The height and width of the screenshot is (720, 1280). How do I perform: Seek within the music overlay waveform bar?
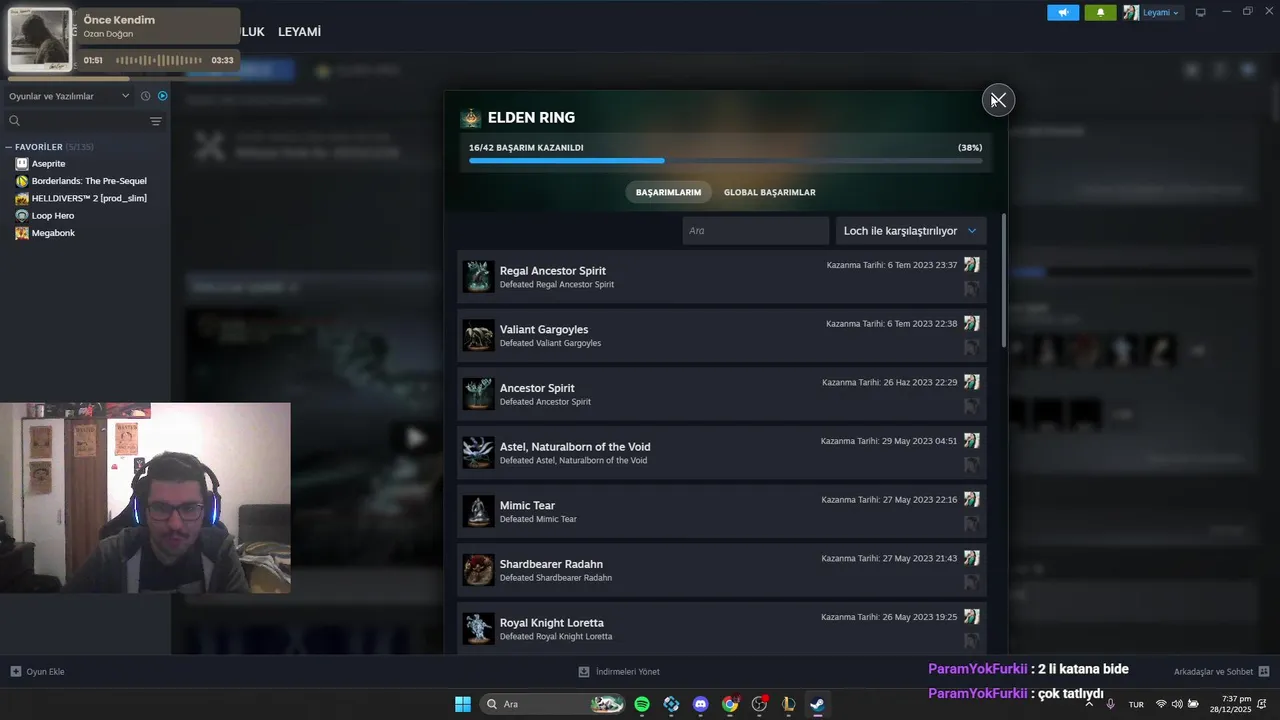tap(159, 61)
